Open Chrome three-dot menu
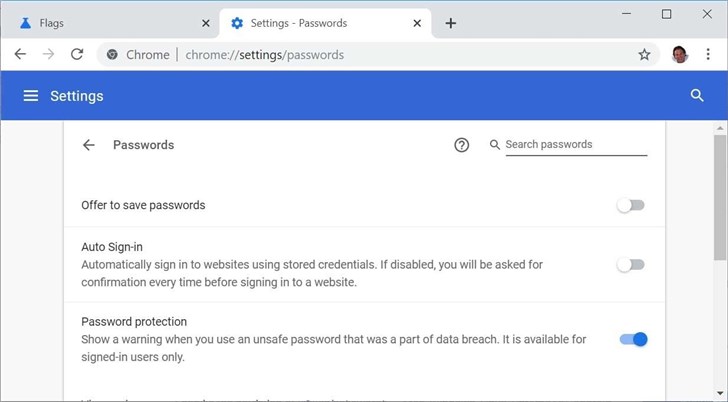This screenshot has height=402, width=728. point(708,55)
